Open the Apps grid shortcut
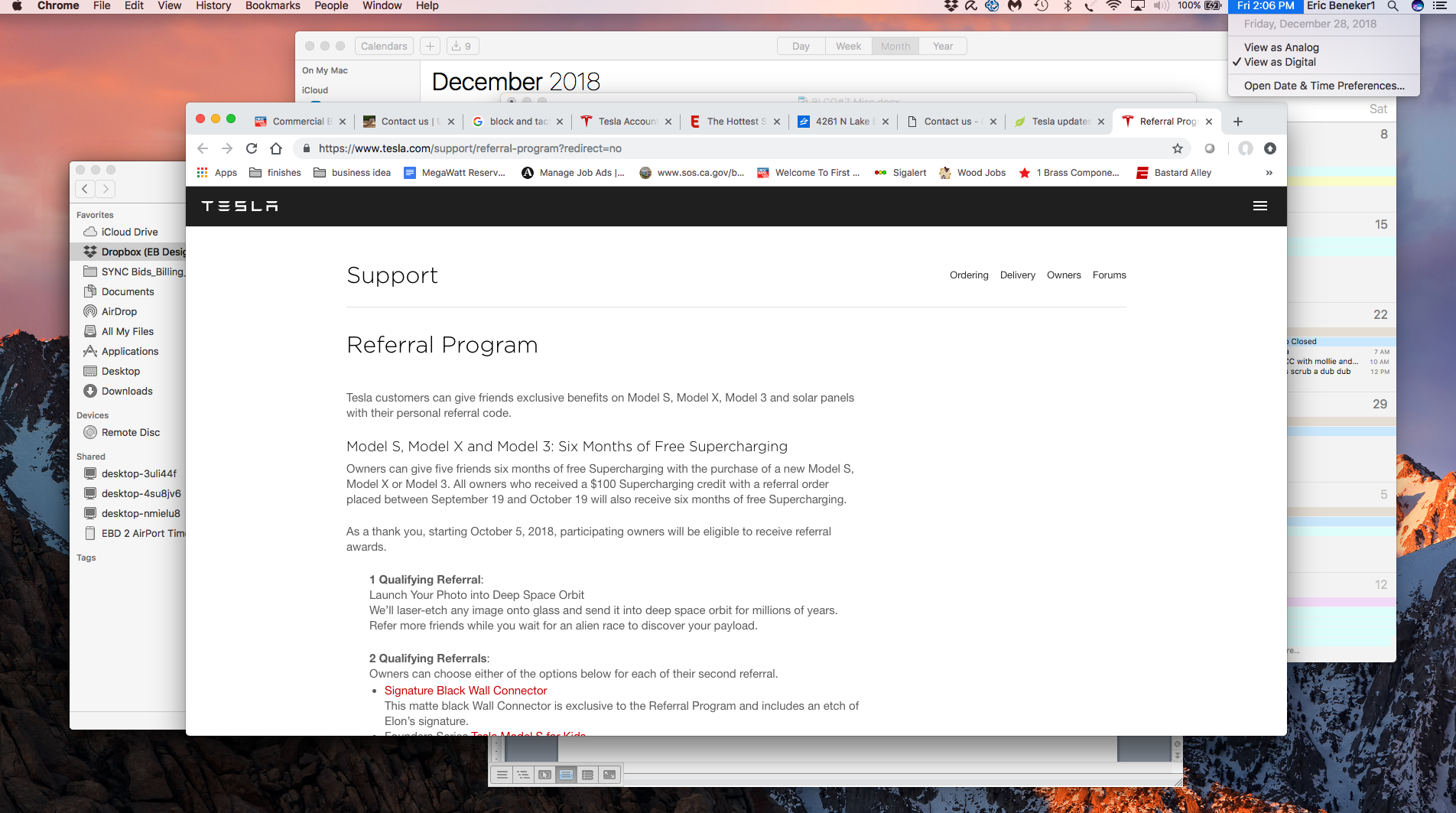 (x=217, y=173)
